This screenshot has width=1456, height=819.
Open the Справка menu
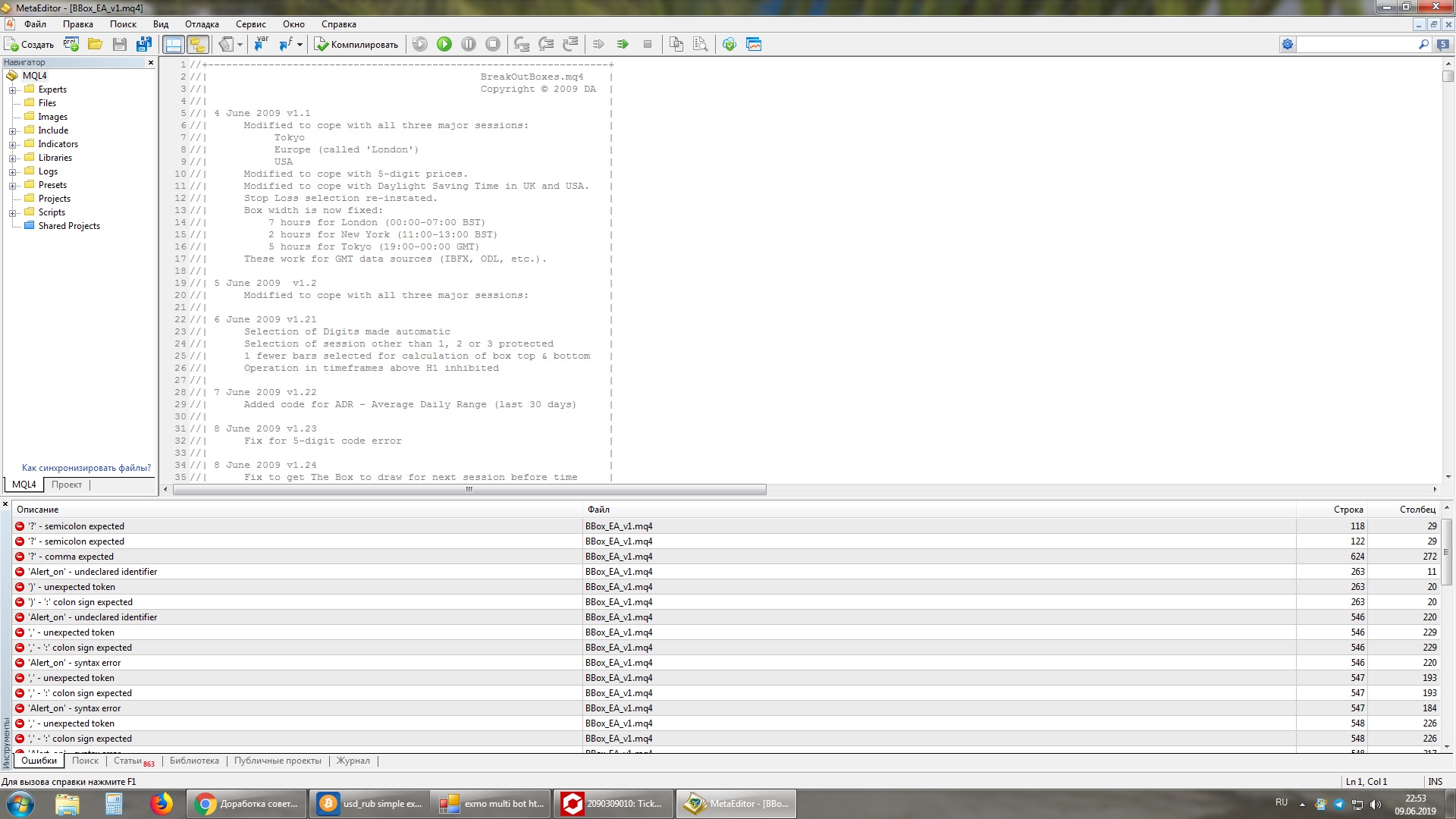[338, 24]
